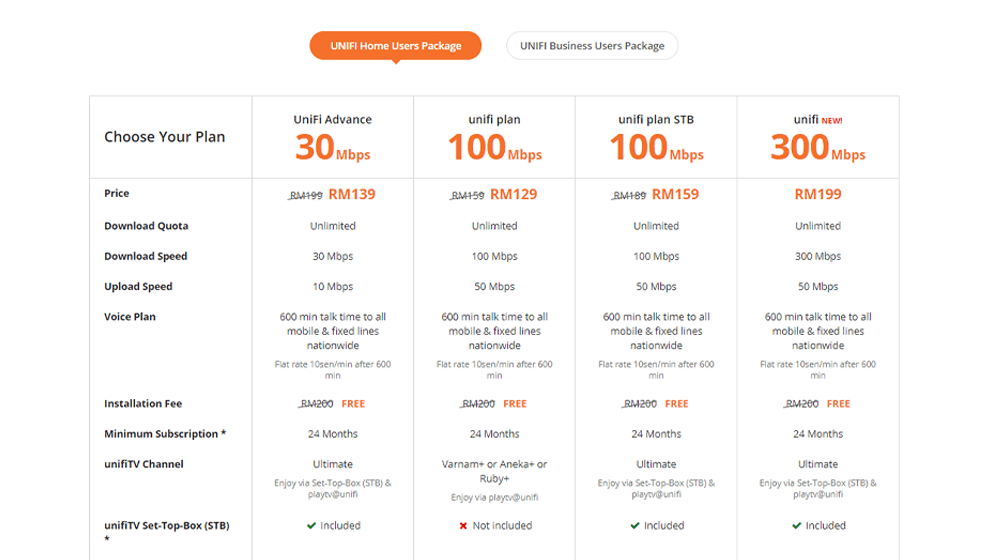This screenshot has width=1000, height=560.
Task: Select the UniFi Advance 30 Mbps plan header
Action: pyautogui.click(x=333, y=138)
